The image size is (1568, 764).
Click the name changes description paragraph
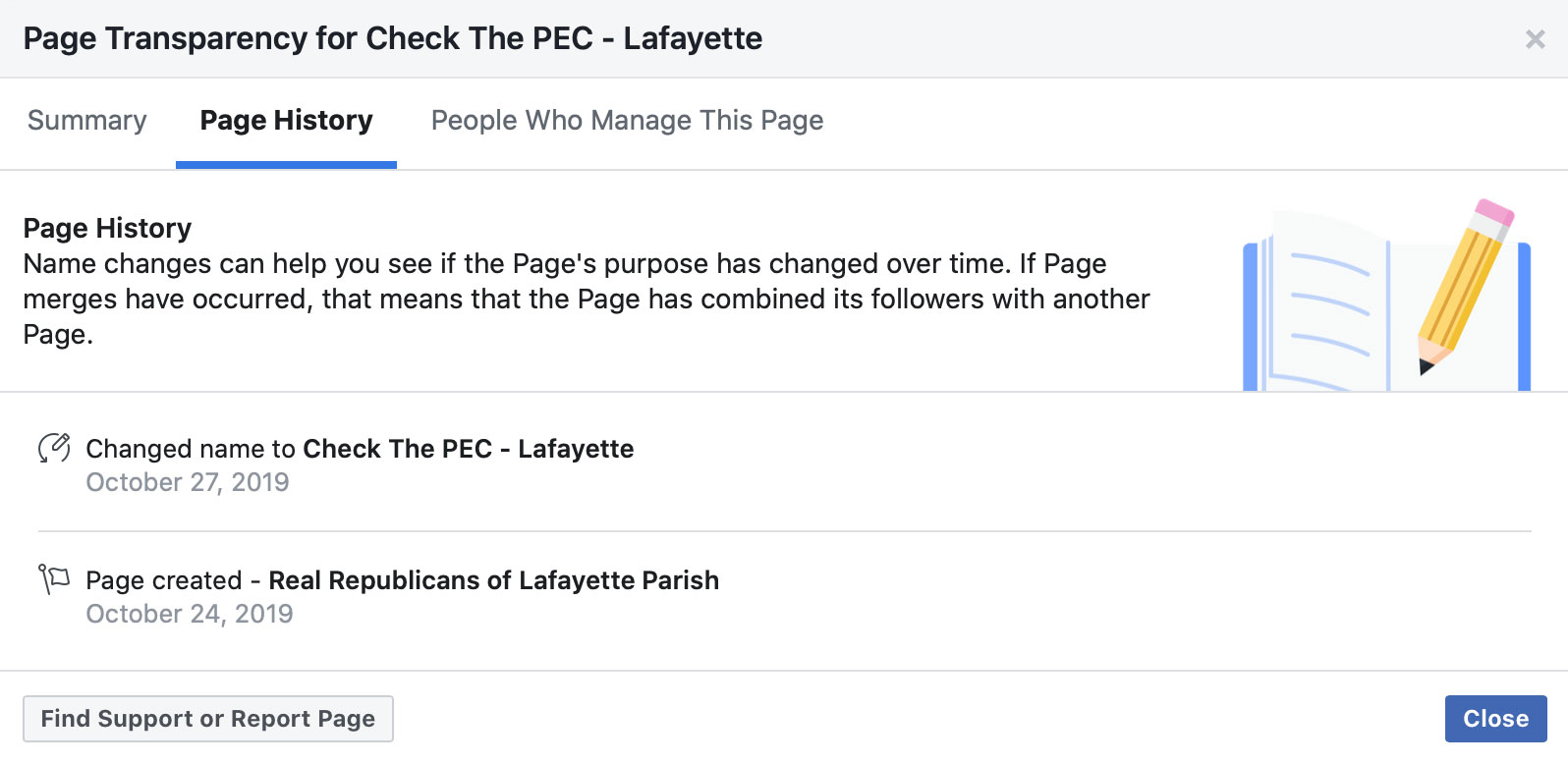click(x=586, y=299)
